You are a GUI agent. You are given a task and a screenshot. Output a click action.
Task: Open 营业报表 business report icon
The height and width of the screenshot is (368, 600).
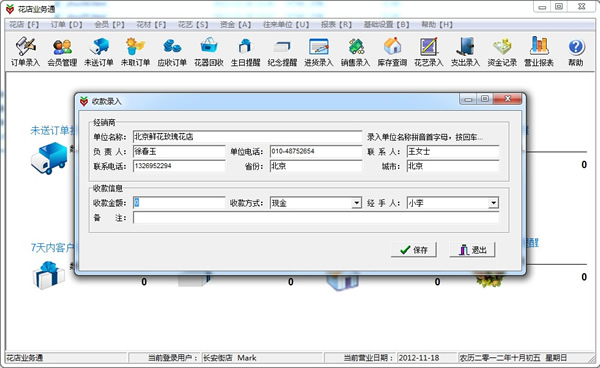click(x=539, y=52)
